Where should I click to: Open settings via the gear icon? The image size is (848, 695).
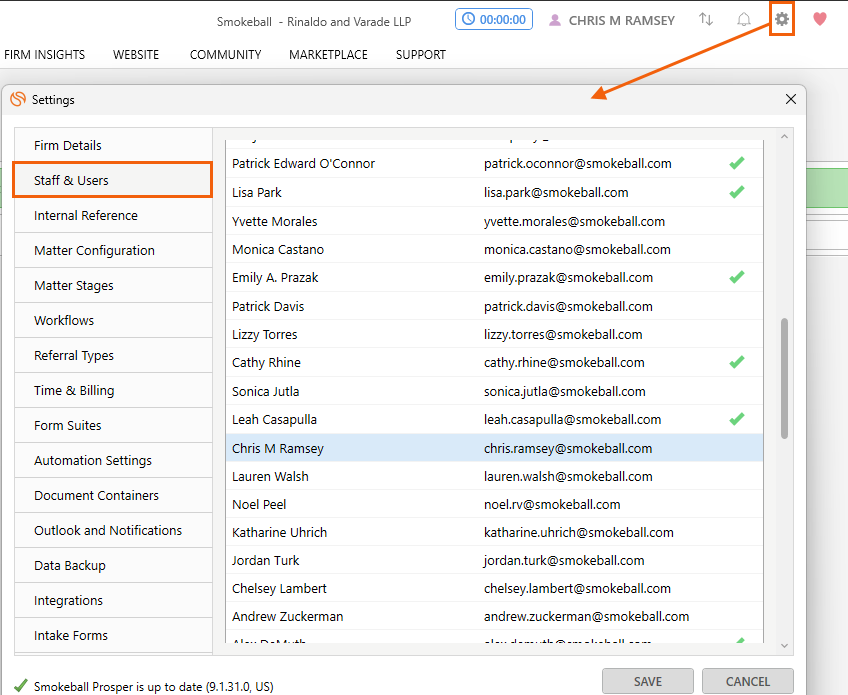[x=781, y=19]
